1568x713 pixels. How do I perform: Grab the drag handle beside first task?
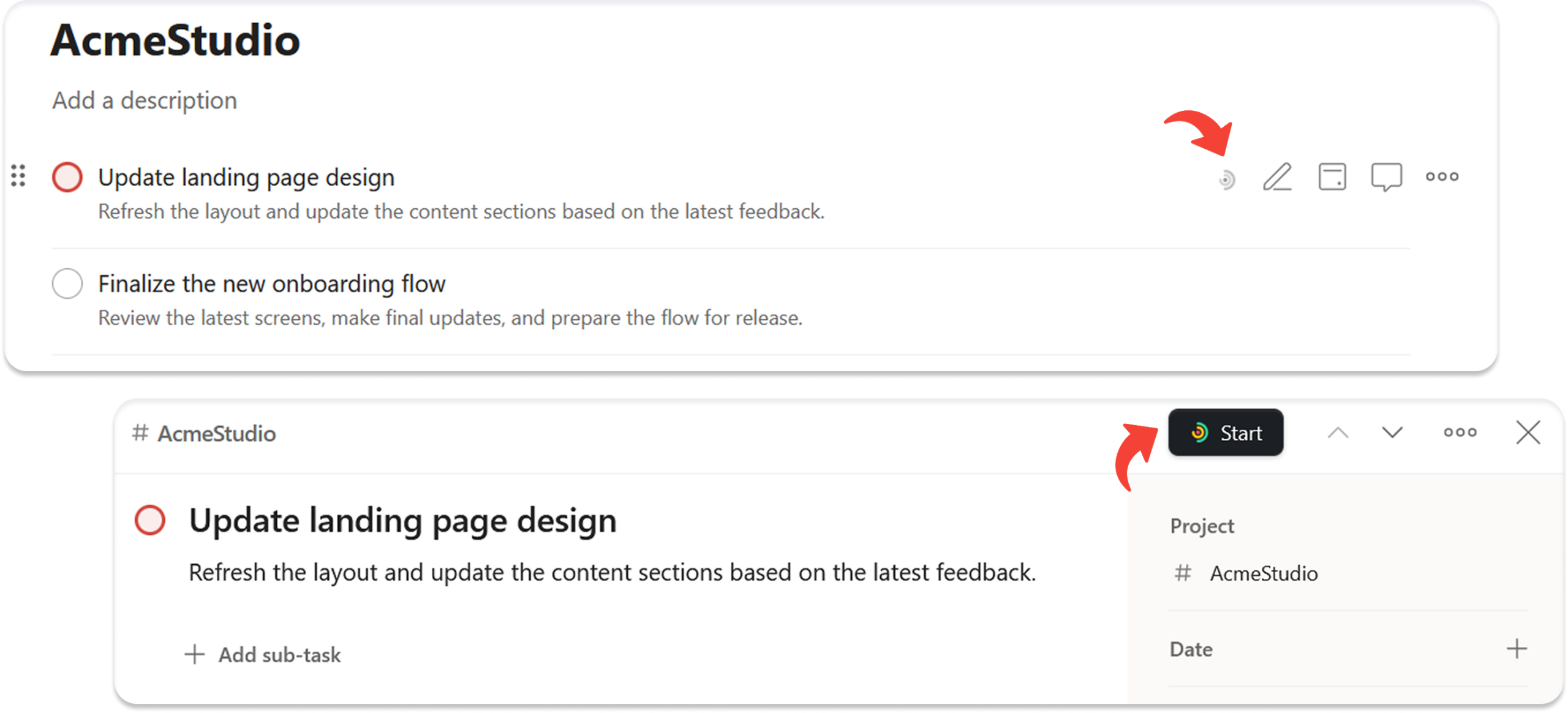click(18, 176)
